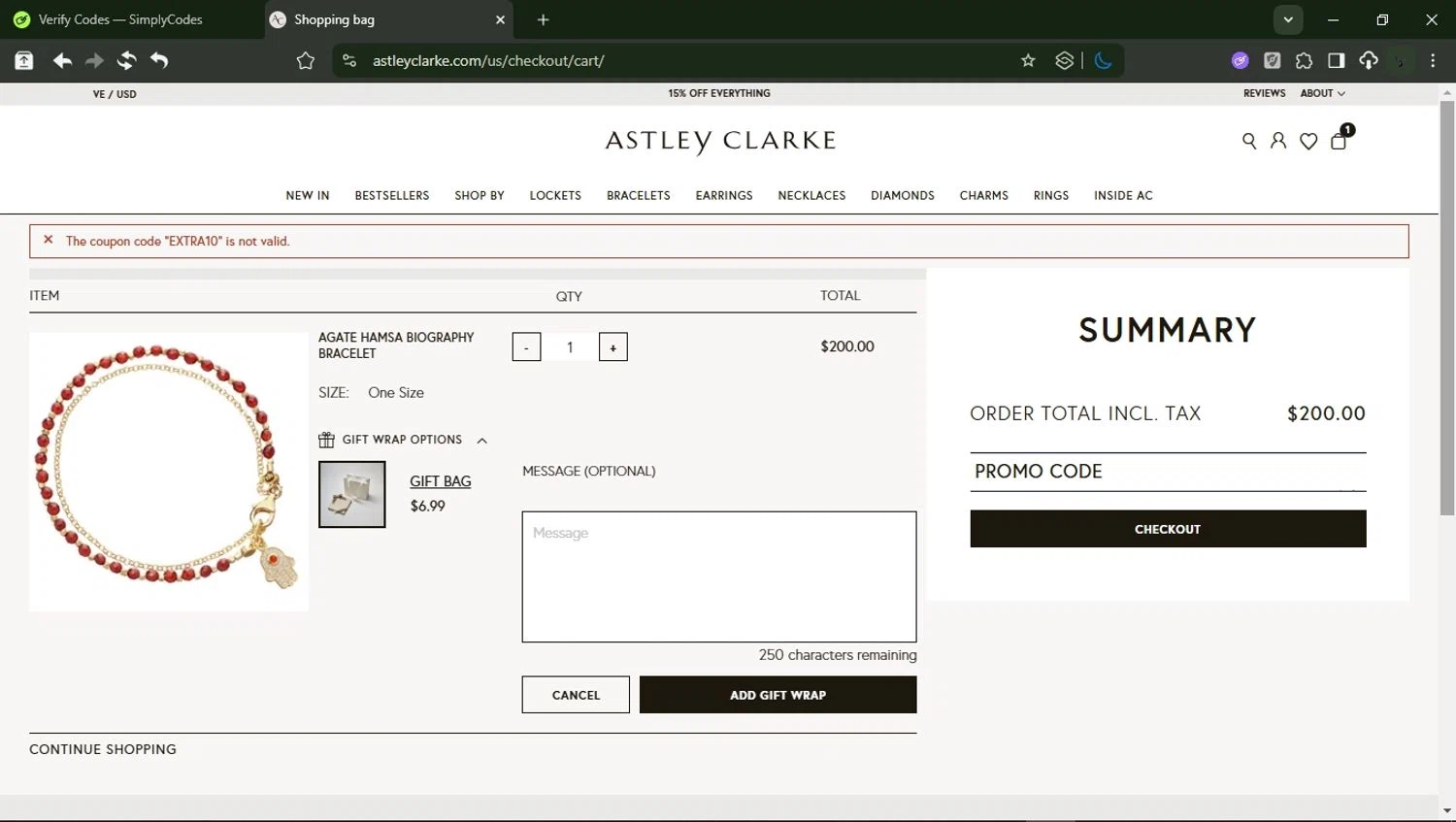Click the Add Gift Wrap button
The width and height of the screenshot is (1456, 822).
click(x=778, y=695)
